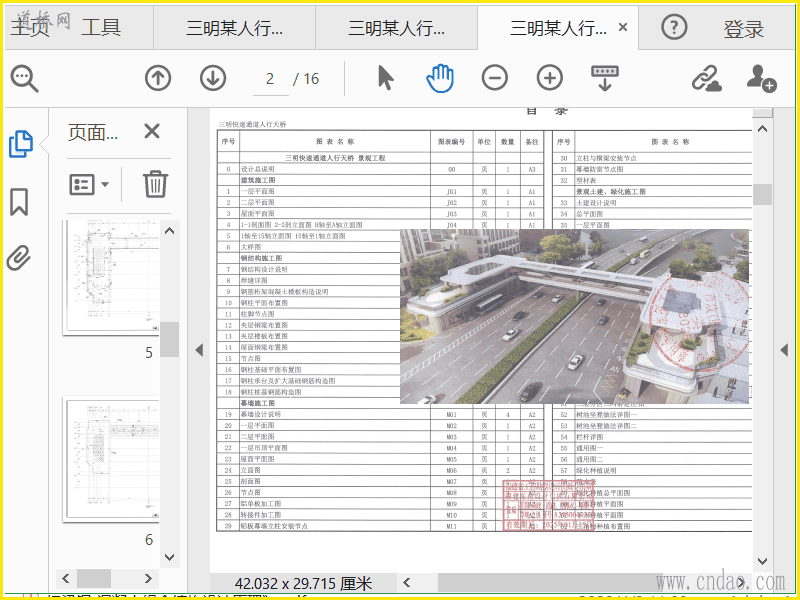Viewport: 800px width, 600px height.
Task: Zoom out with the minus icon
Action: [495, 78]
